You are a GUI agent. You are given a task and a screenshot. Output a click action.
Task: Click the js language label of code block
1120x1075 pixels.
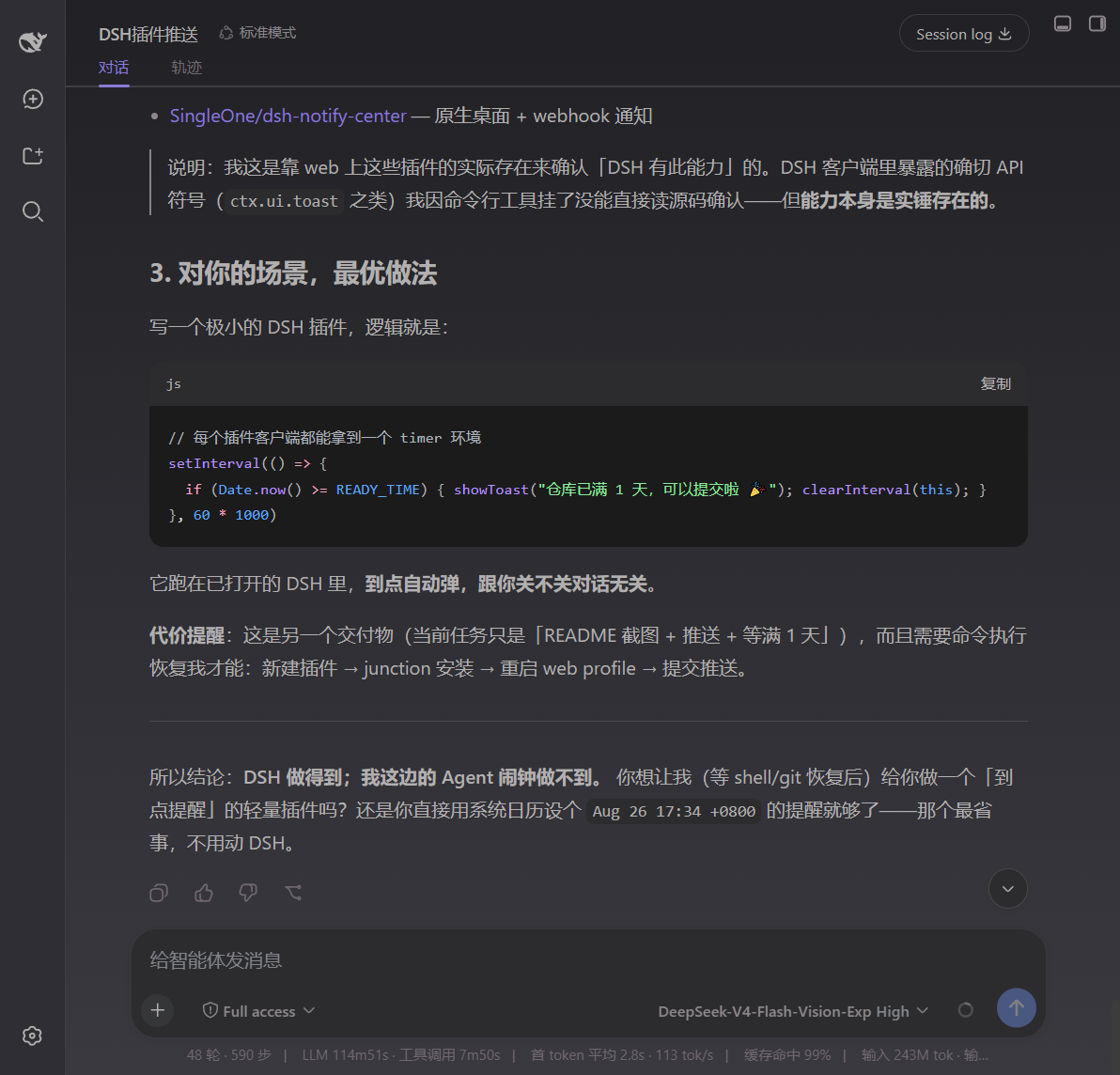pos(174,383)
